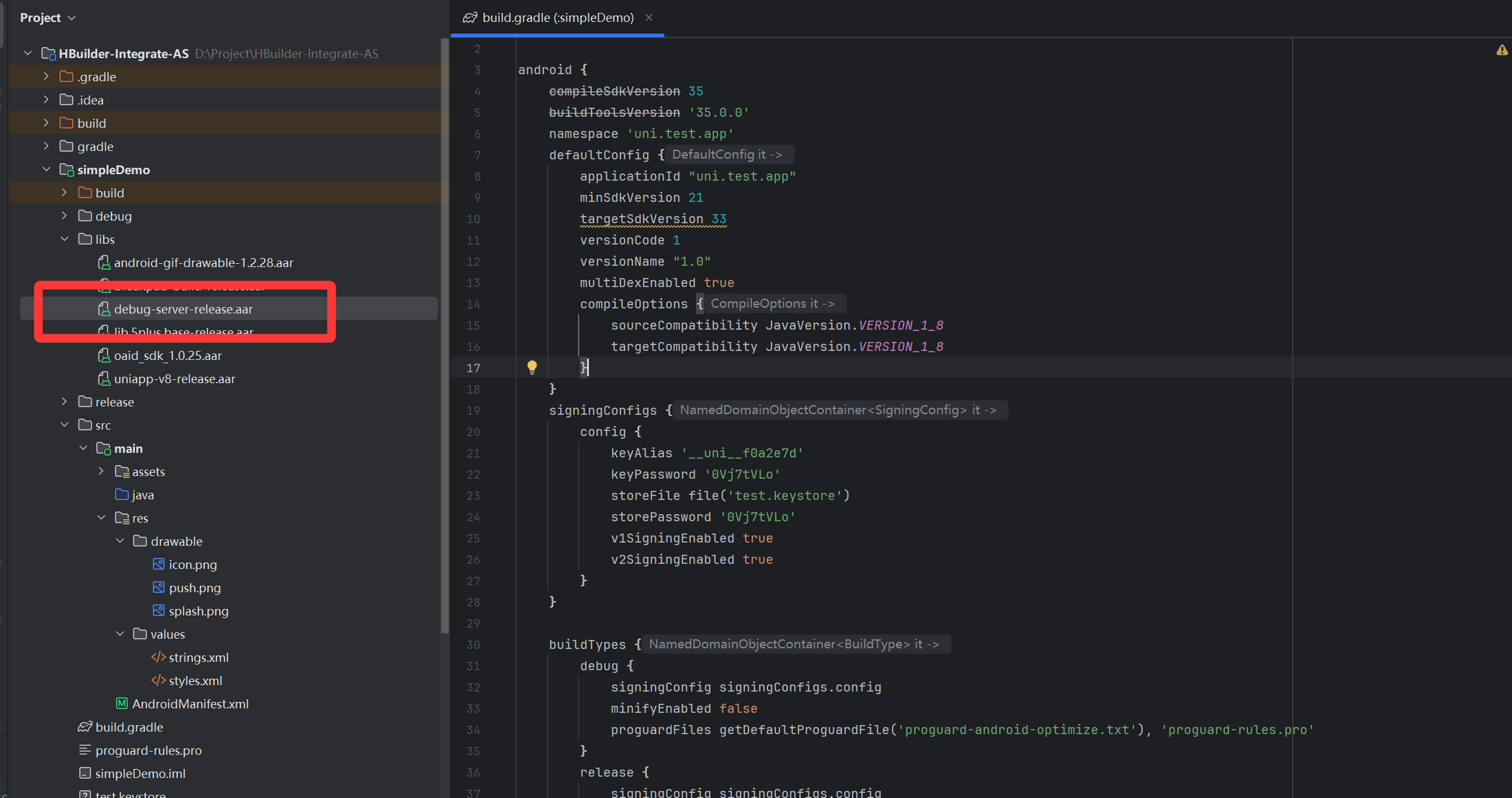Switch to build.gradle (:simpleDemo) editor tab
1512x798 pixels.
tap(557, 17)
